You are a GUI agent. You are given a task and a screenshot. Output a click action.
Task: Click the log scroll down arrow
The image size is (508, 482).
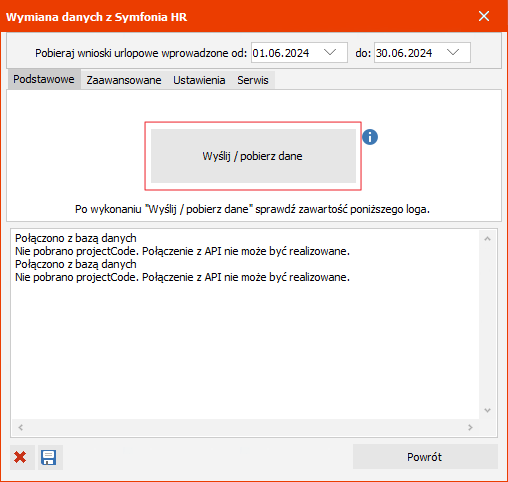(x=487, y=410)
